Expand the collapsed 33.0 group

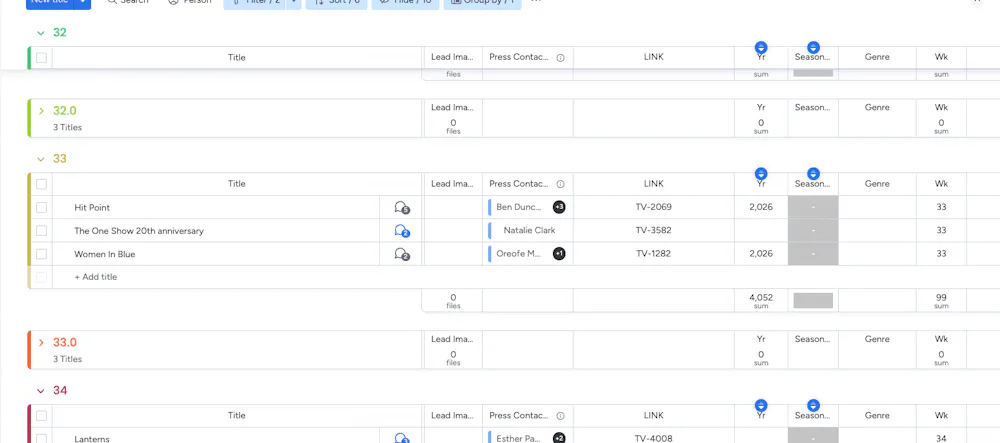pyautogui.click(x=41, y=343)
